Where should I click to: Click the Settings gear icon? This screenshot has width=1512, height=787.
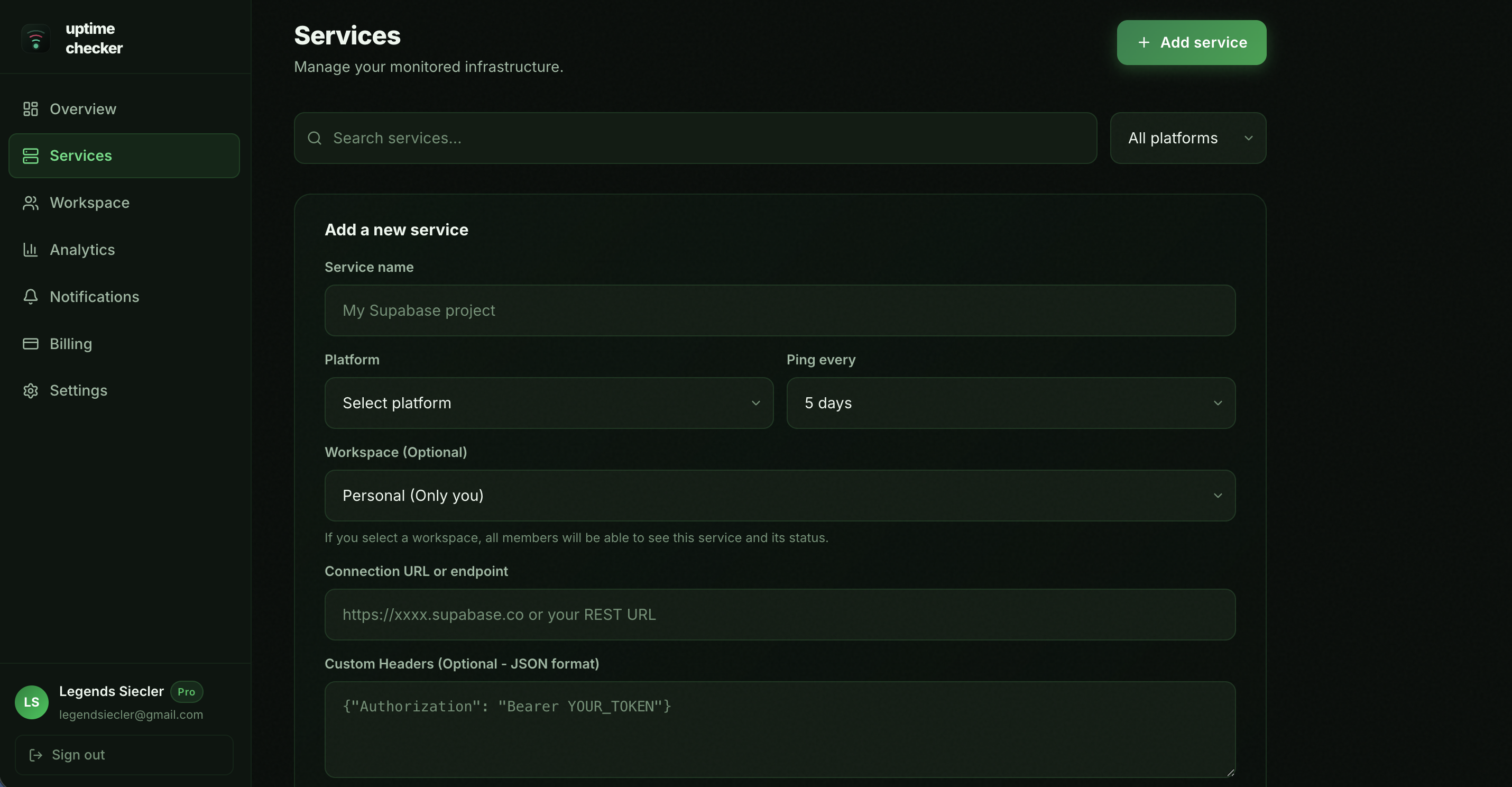[31, 390]
